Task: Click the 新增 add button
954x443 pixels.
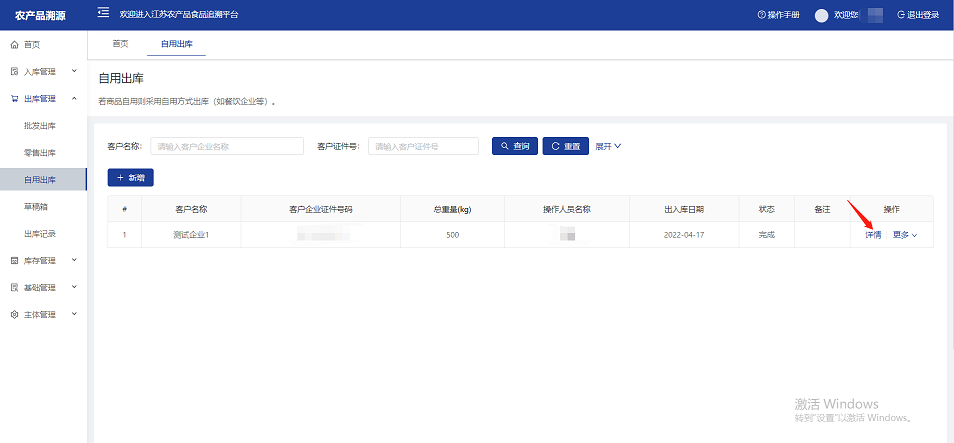Action: 130,177
